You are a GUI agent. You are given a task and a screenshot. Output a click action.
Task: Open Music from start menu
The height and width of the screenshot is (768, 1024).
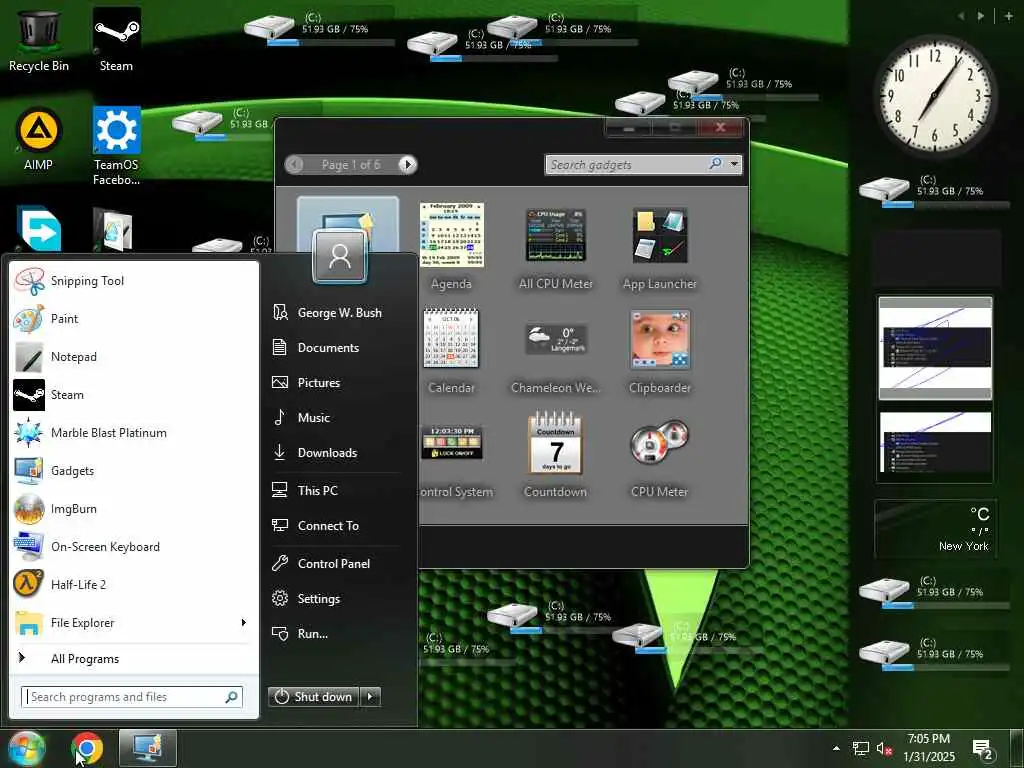(336, 417)
